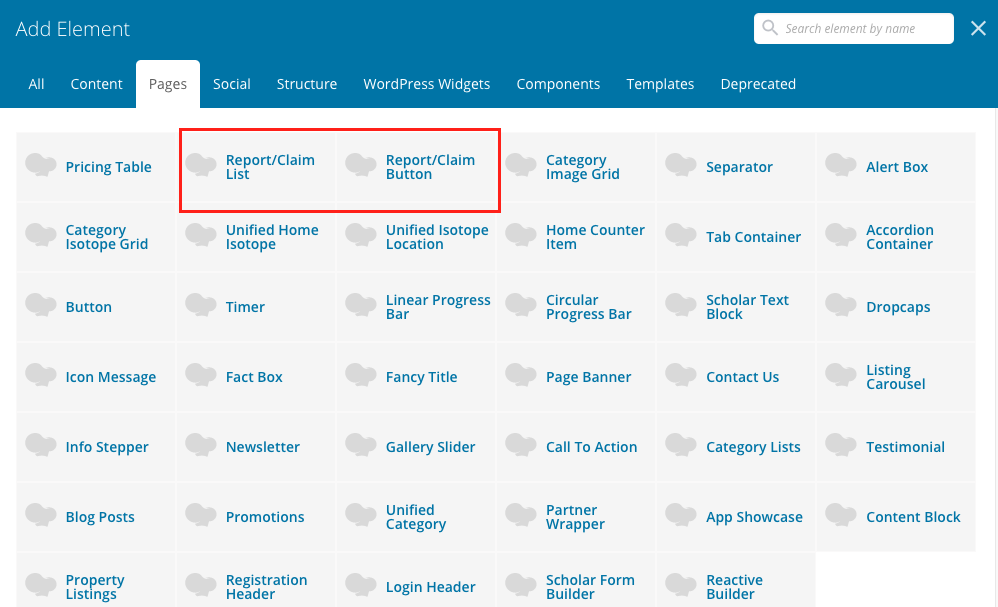
Task: Click the Testimonial element icon
Action: (841, 446)
